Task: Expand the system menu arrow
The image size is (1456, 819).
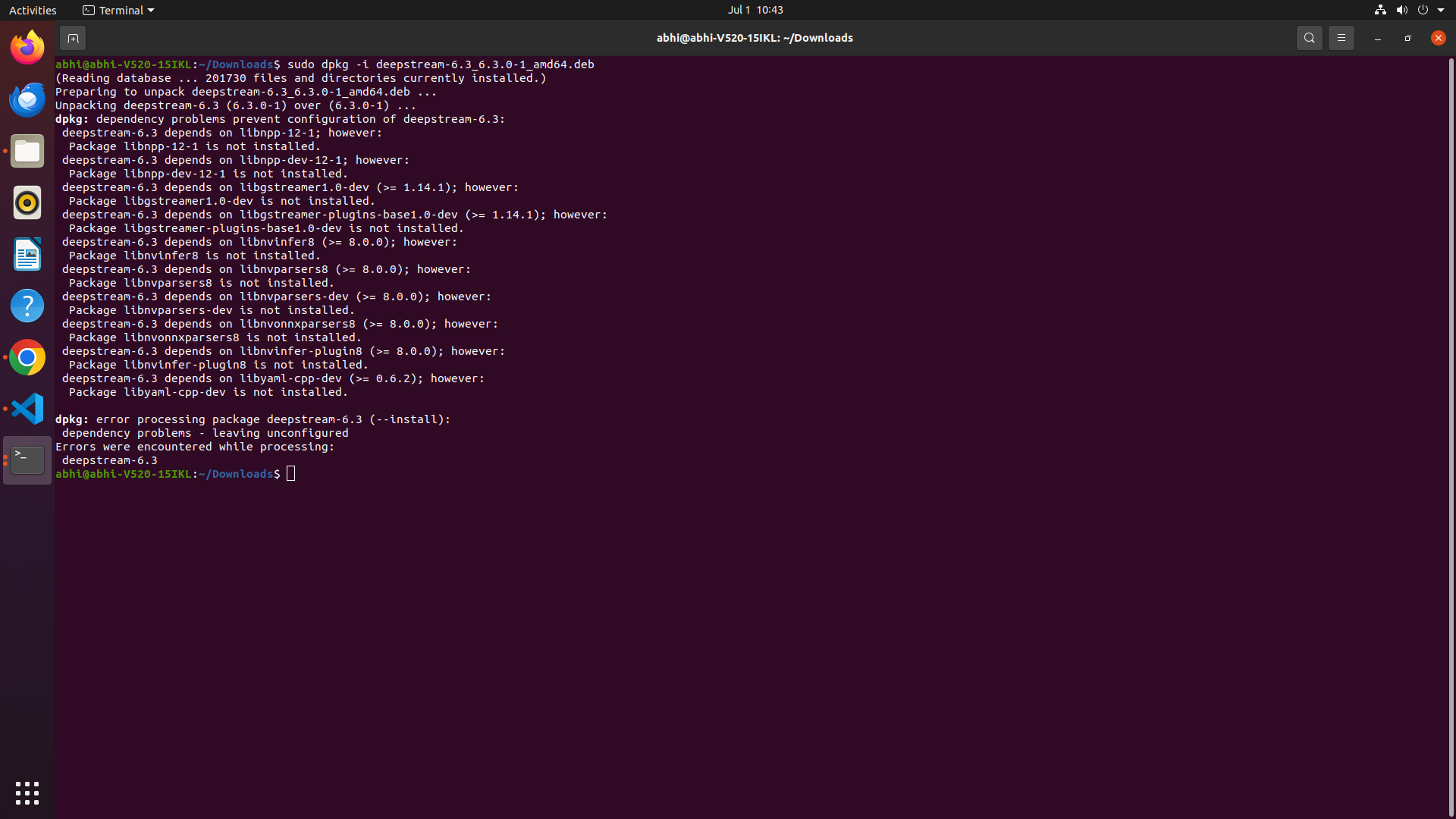Action: (1441, 10)
